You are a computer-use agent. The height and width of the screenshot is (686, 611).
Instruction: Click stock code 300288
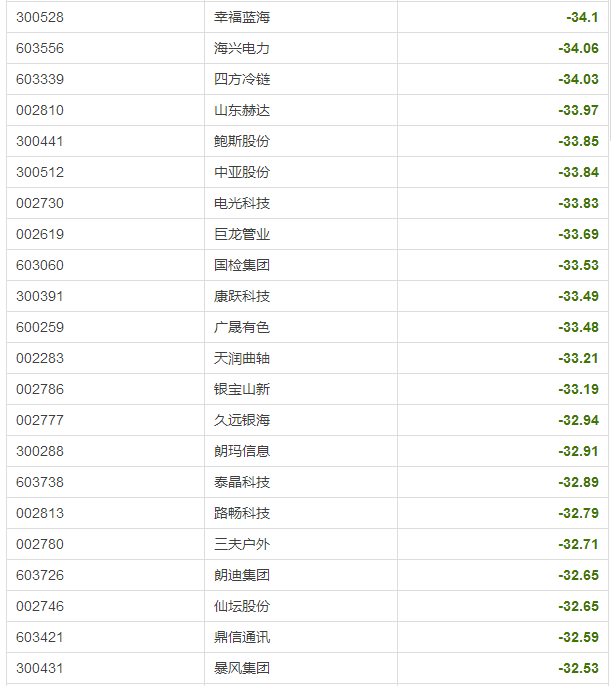(x=40, y=452)
